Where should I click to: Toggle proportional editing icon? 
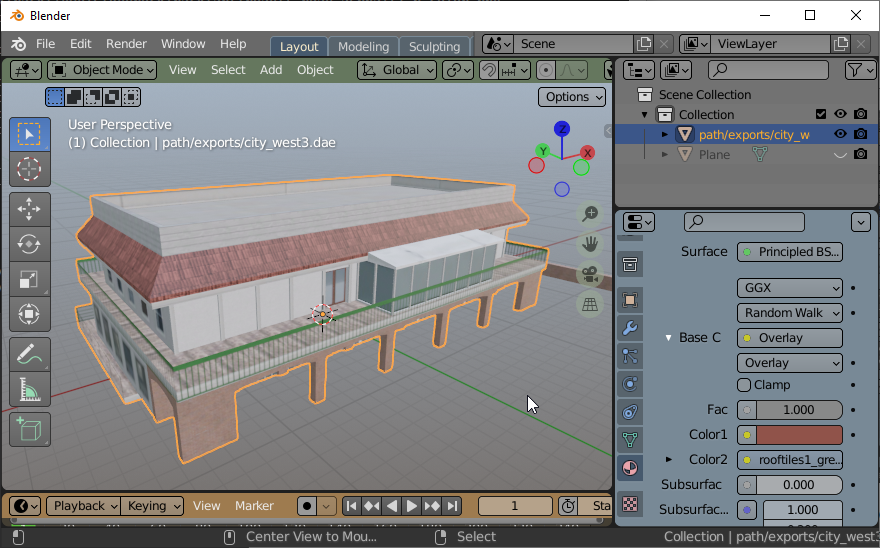click(546, 70)
